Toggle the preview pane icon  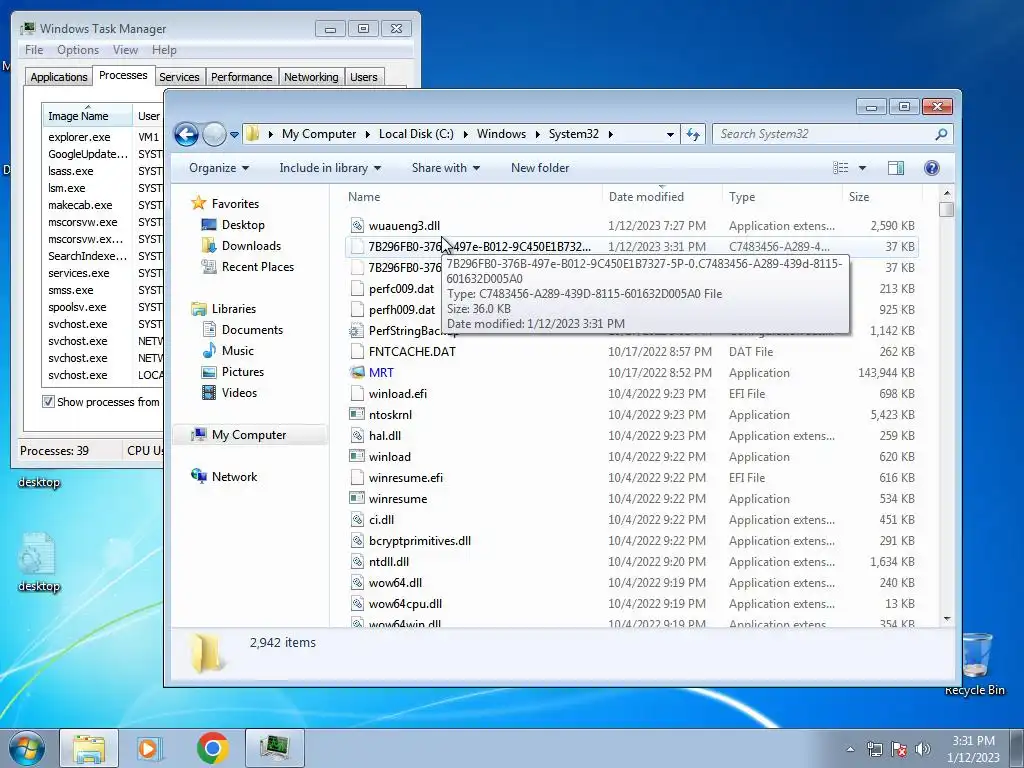[896, 168]
